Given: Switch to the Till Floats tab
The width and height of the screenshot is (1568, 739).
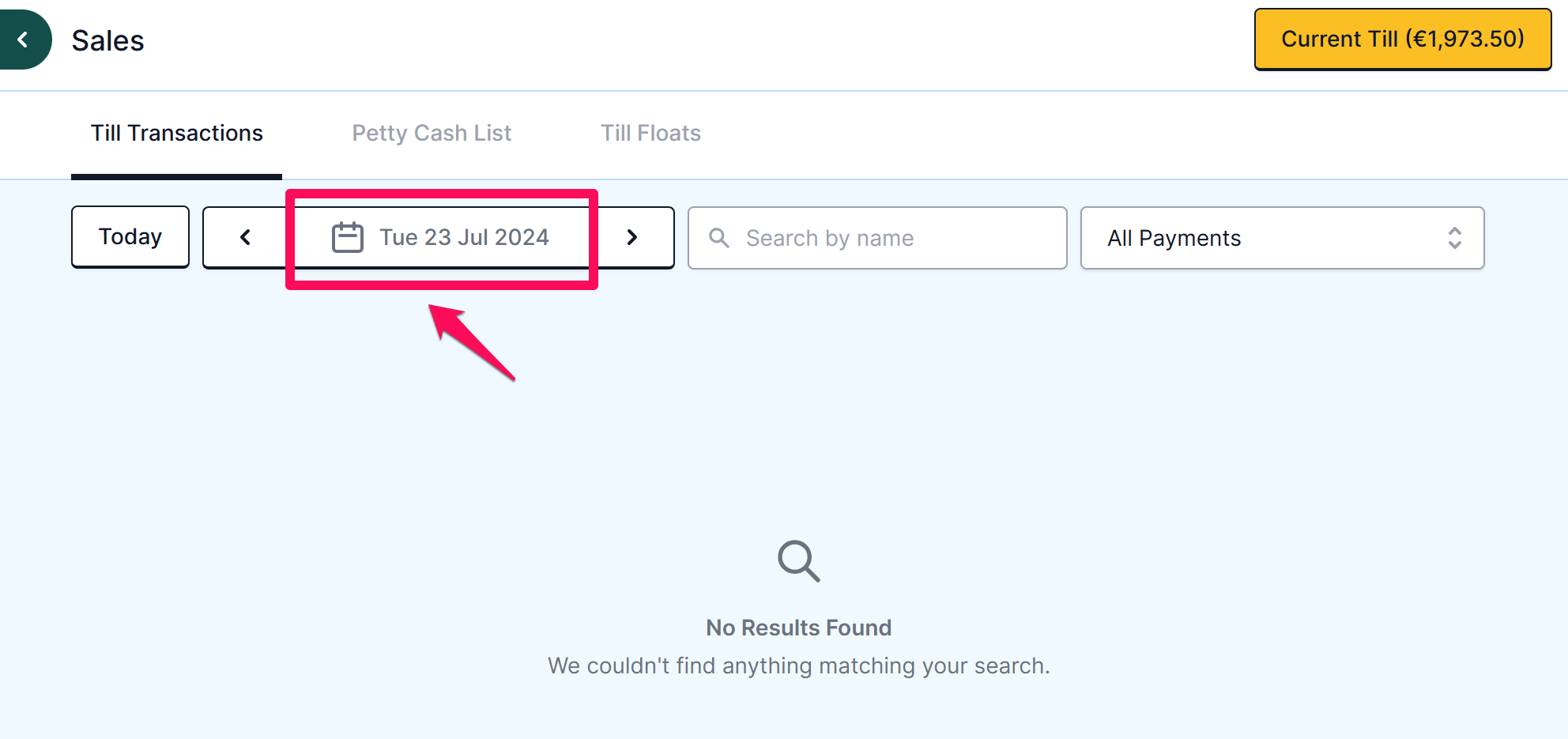Looking at the screenshot, I should point(650,133).
